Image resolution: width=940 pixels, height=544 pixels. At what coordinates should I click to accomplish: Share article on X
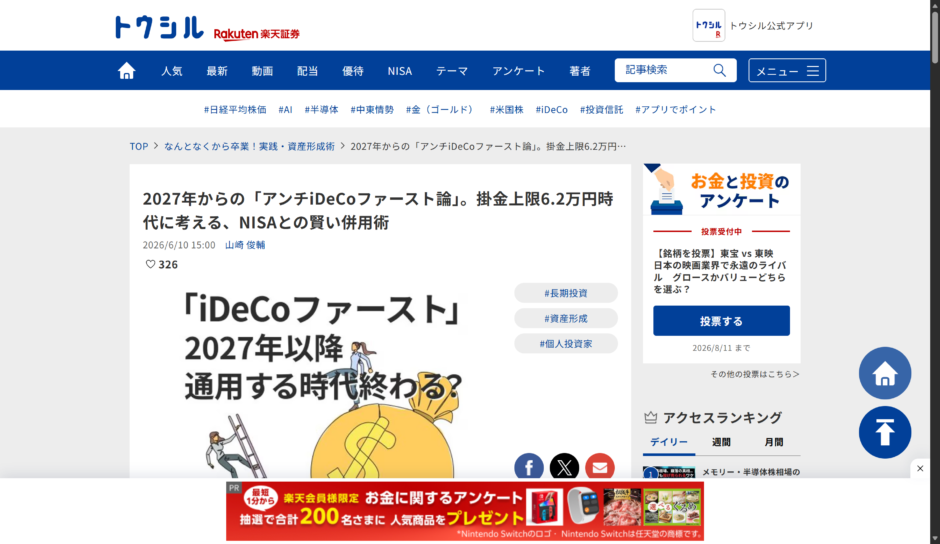(564, 467)
